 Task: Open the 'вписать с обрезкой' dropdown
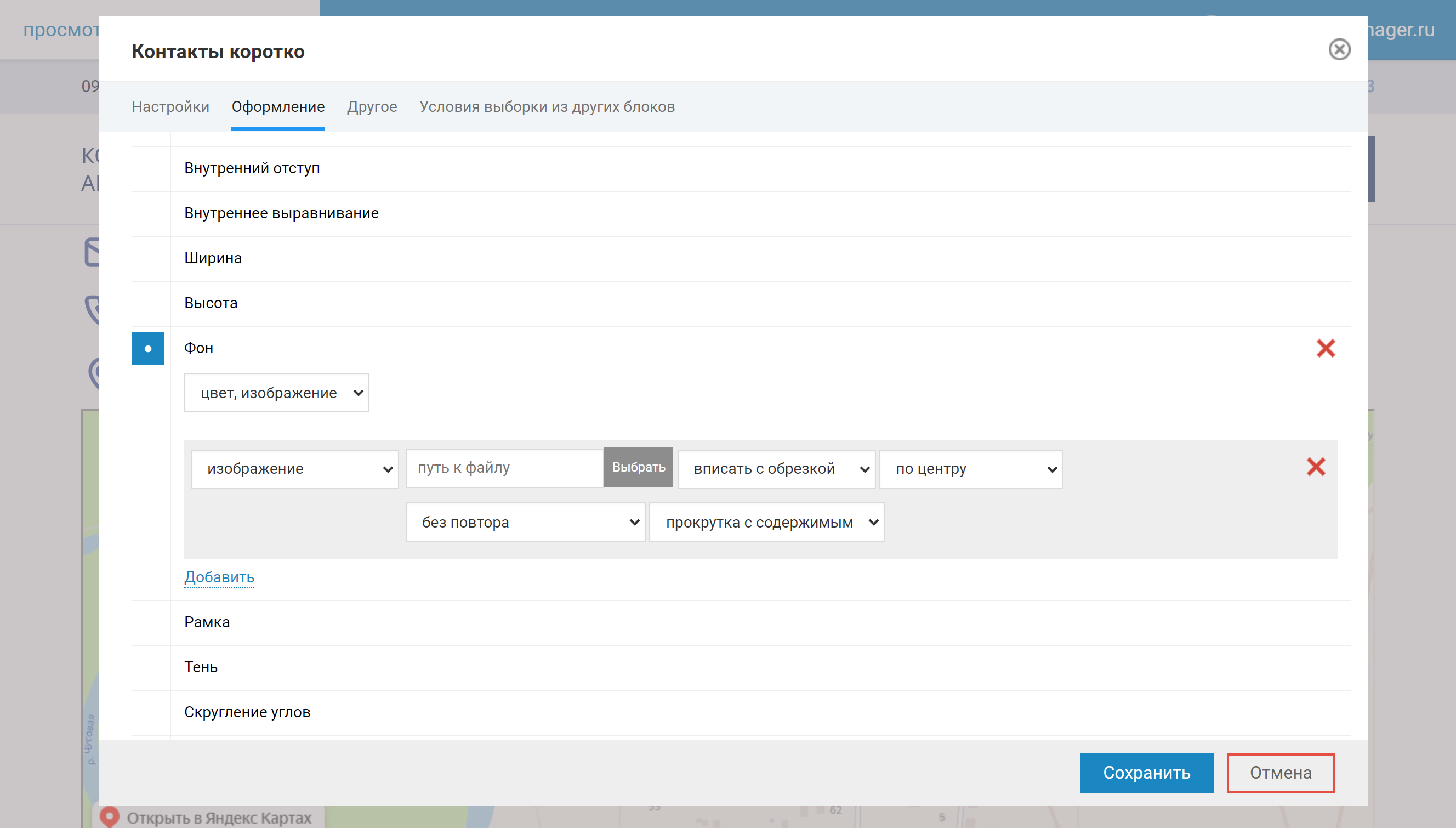pyautogui.click(x=776, y=469)
